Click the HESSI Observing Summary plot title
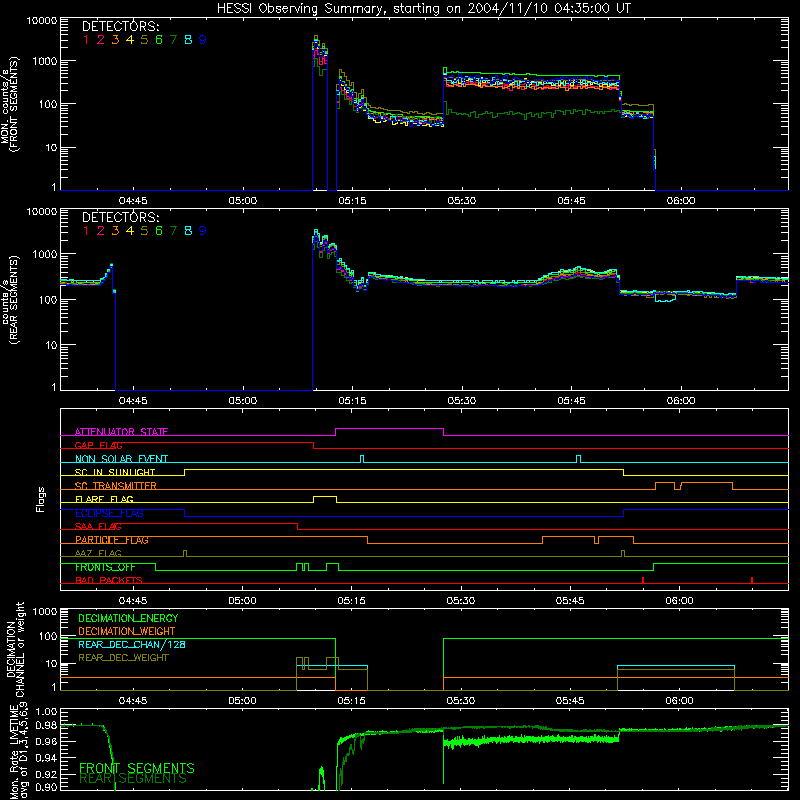800x800 pixels. [424, 8]
